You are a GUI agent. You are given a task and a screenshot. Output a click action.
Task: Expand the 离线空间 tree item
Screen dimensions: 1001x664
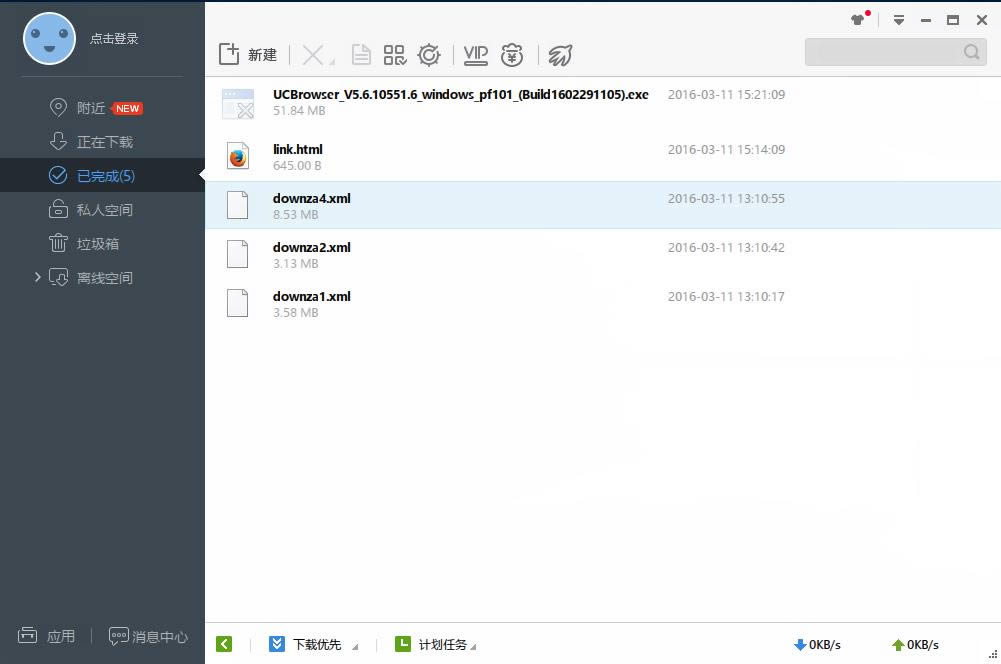point(38,277)
